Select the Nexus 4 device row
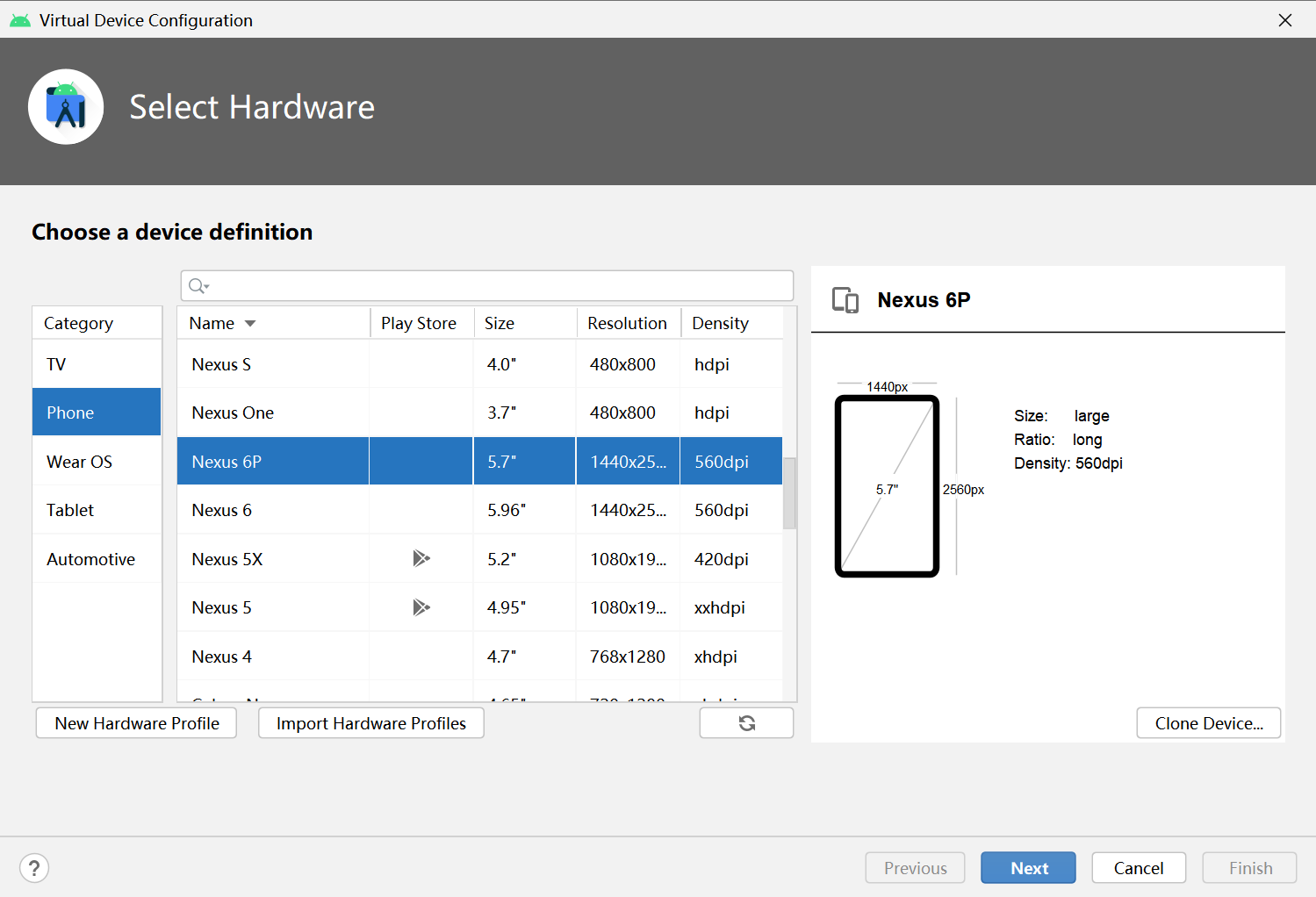This screenshot has width=1316, height=897. tap(479, 657)
